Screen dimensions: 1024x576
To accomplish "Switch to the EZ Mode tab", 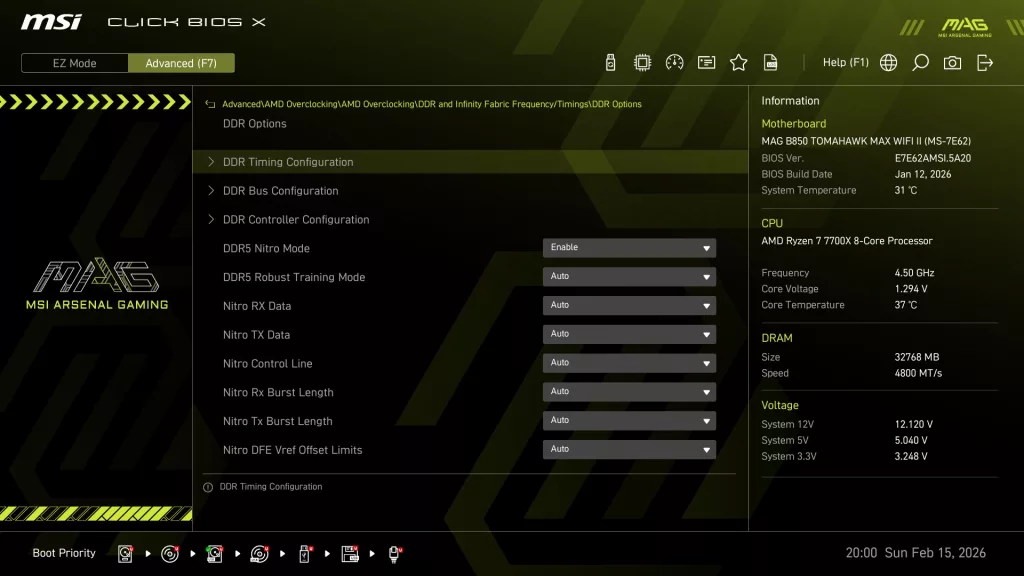I will pyautogui.click(x=73, y=63).
